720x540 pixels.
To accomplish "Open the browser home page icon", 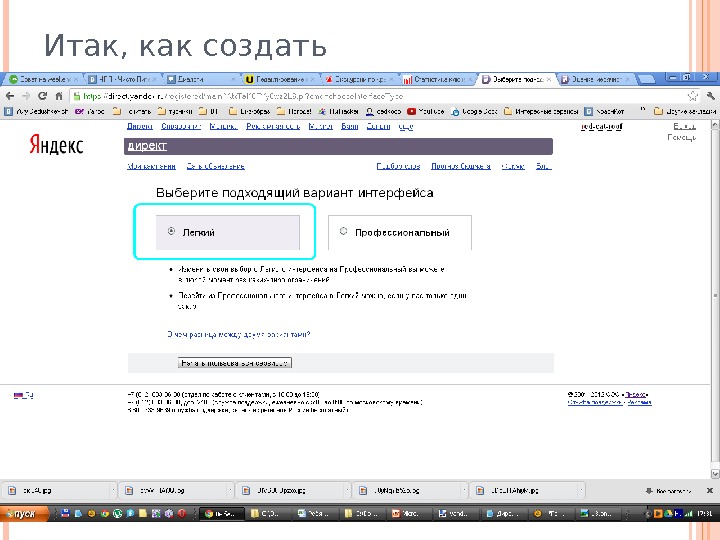I will point(59,96).
